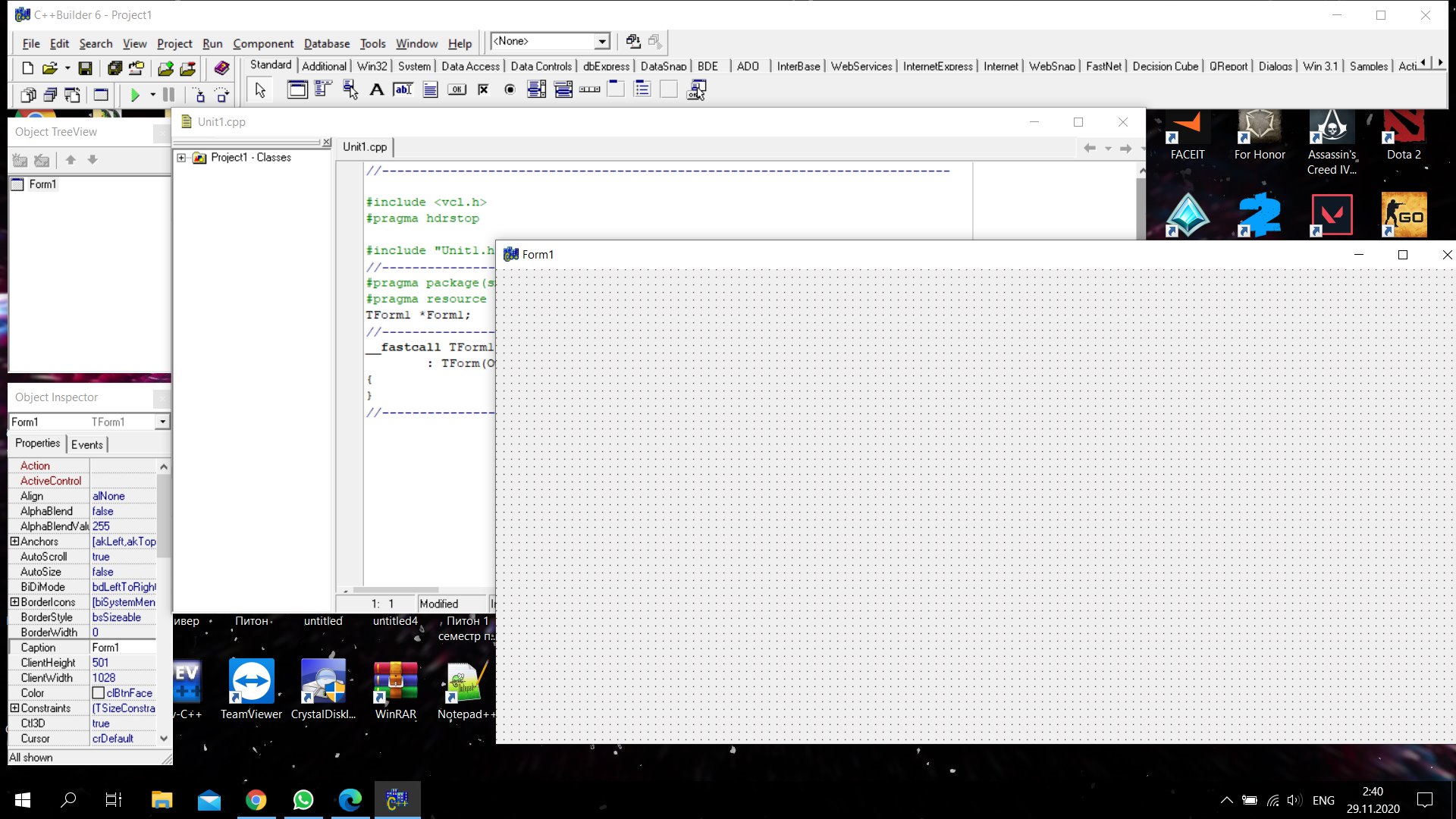The image size is (1456, 819).
Task: Open Chrome from the taskbar
Action: [x=256, y=800]
